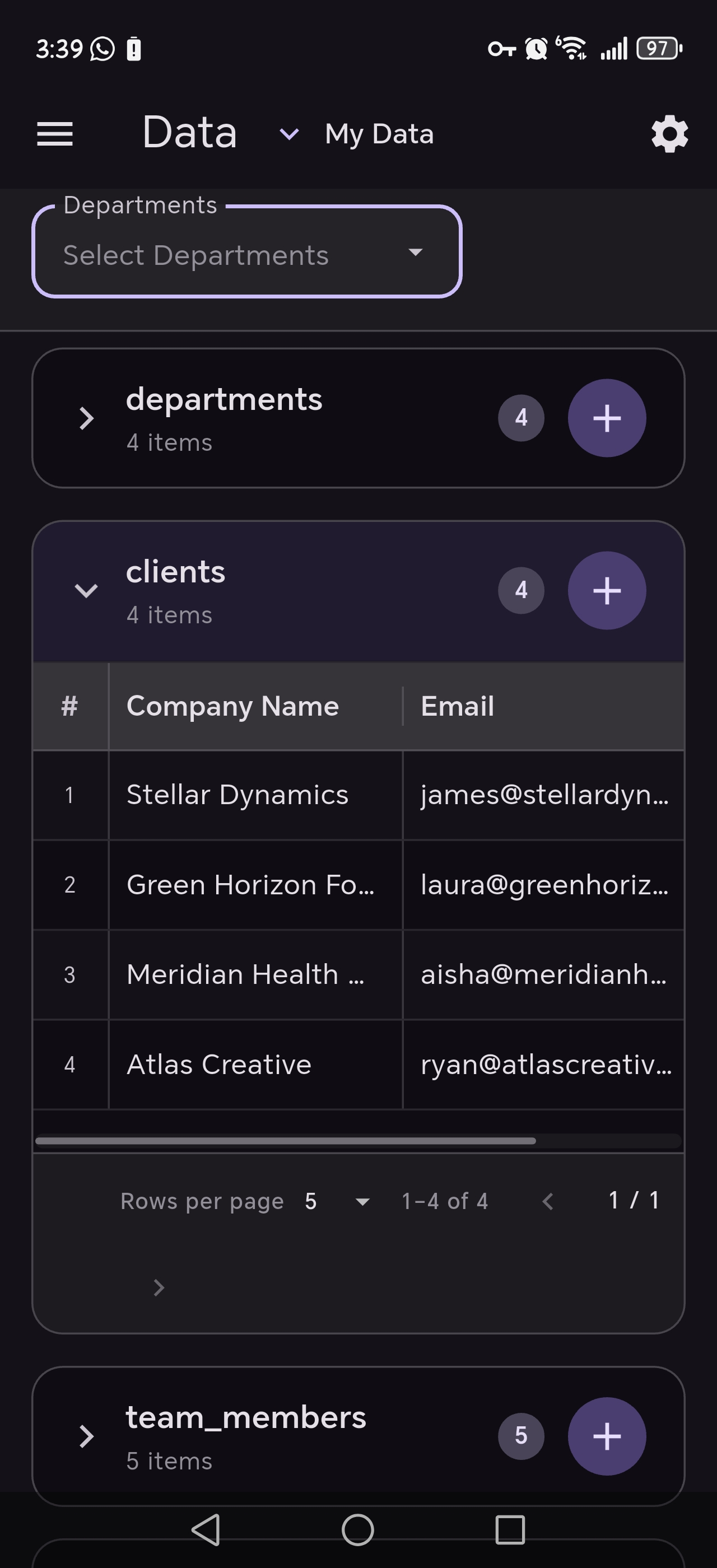Select the Stellar Dynamics cell
The height and width of the screenshot is (1568, 717).
(x=255, y=795)
